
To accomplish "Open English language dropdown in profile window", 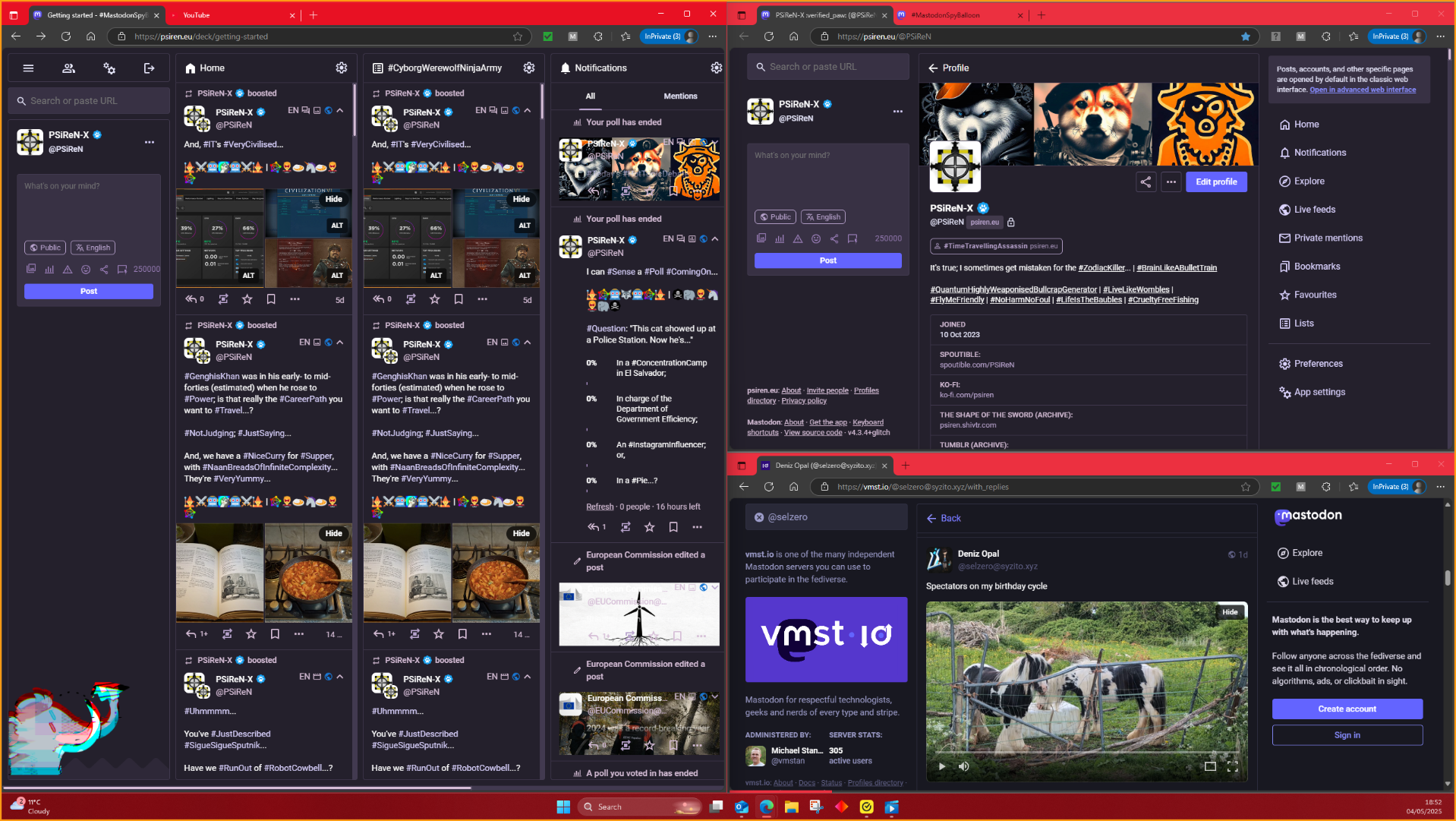I will tap(823, 217).
